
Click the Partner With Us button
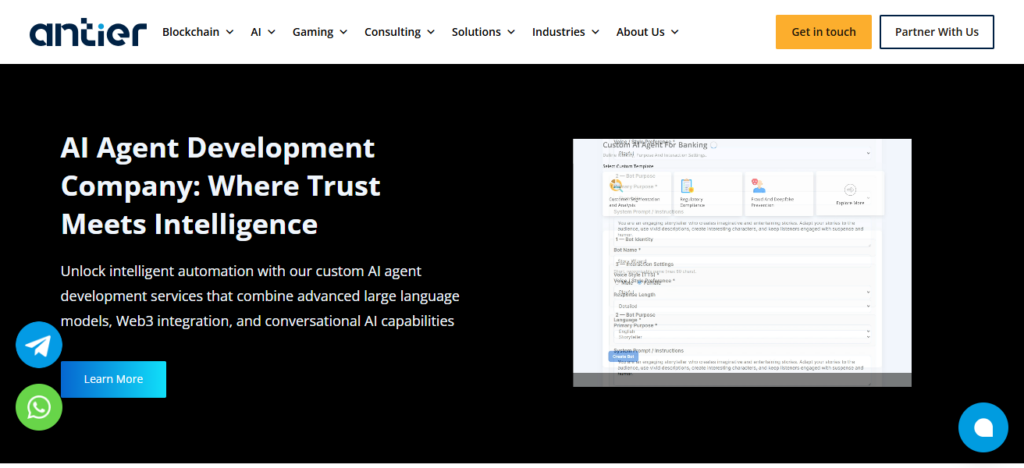click(x=936, y=32)
